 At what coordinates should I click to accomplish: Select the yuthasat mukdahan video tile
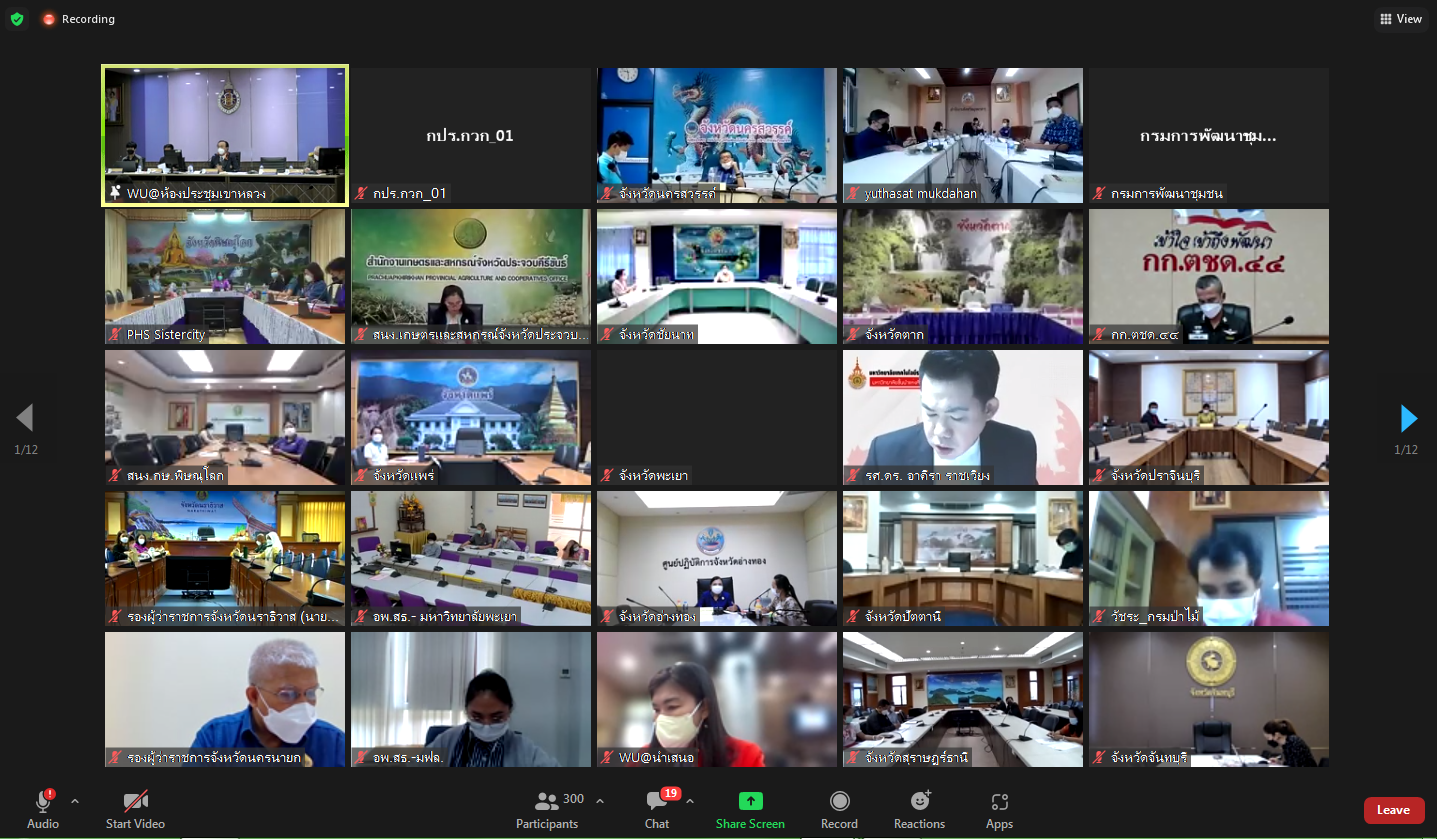click(963, 135)
